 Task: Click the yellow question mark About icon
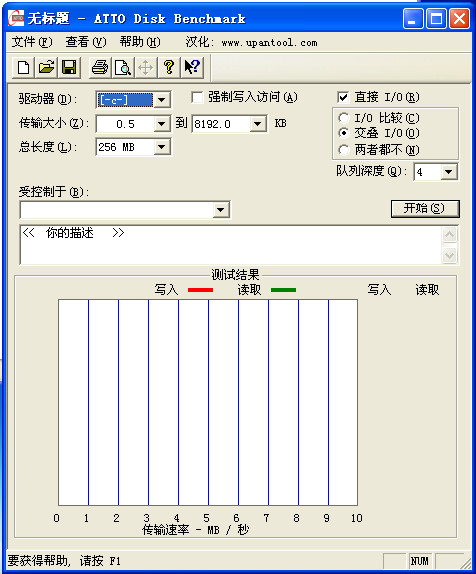[169, 67]
